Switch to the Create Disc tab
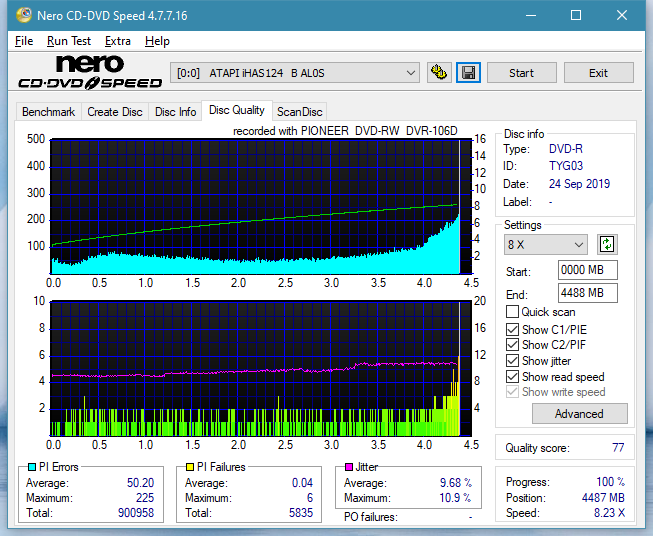 115,112
